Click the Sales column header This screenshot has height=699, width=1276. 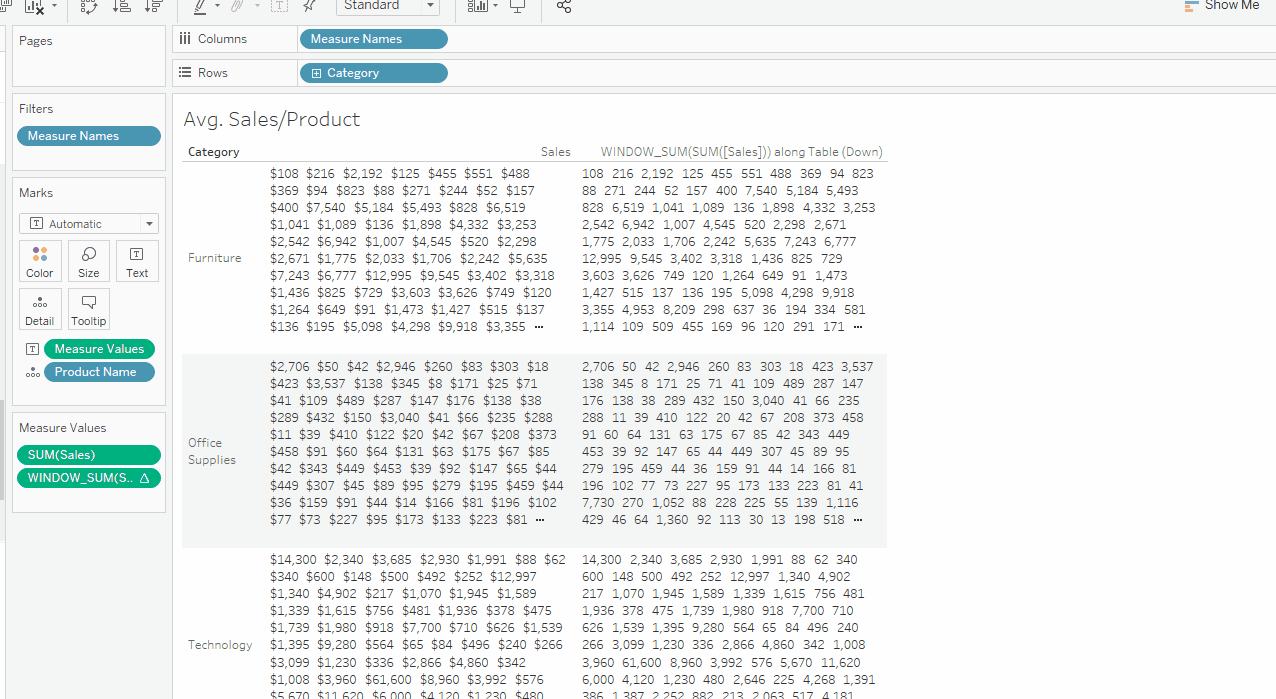pos(556,152)
